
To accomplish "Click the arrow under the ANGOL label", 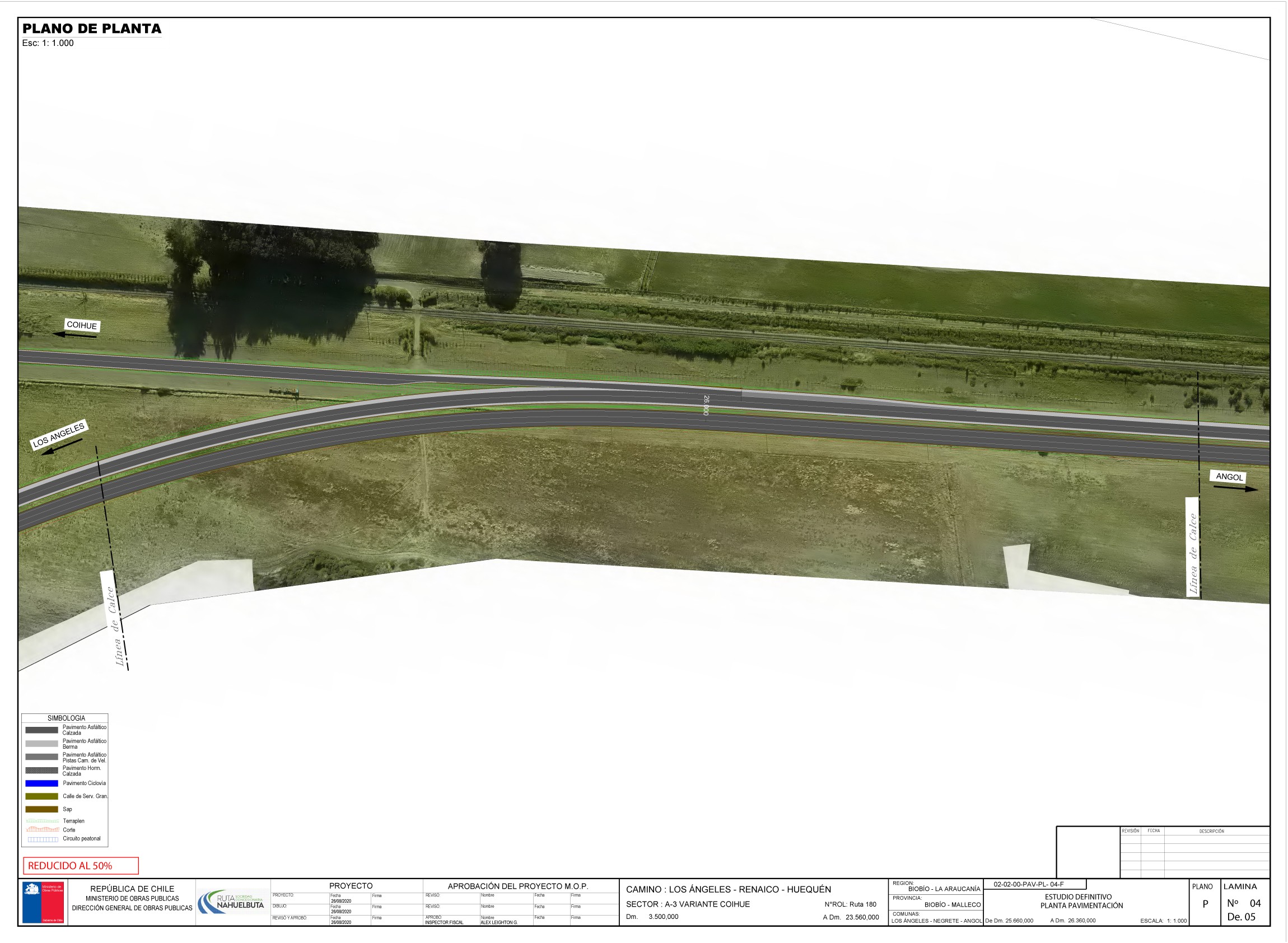I will 1235,488.
